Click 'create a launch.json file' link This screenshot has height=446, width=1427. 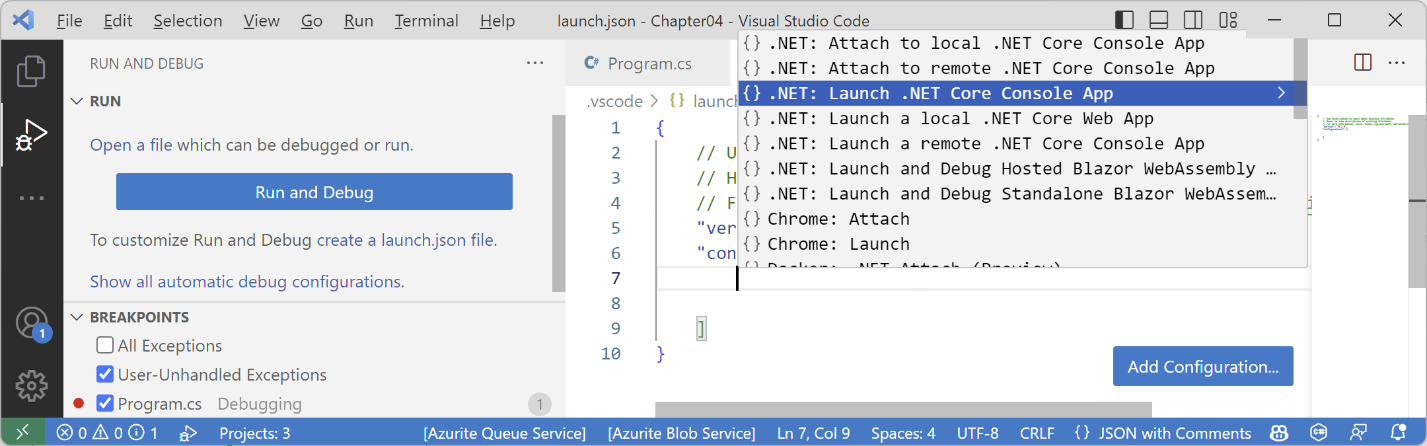[x=405, y=240]
